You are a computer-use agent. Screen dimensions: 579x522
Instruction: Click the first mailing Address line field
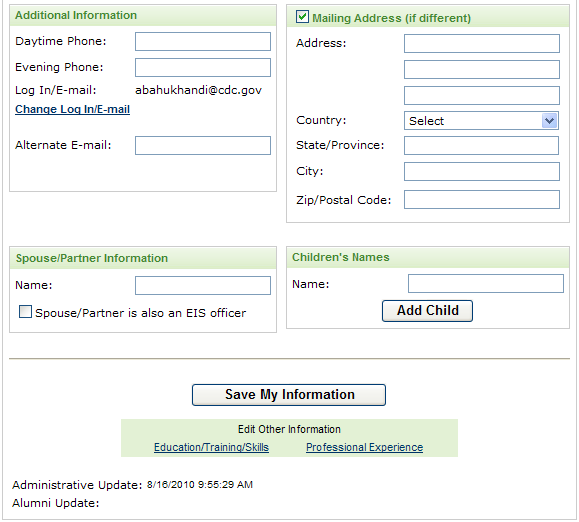pyautogui.click(x=482, y=44)
